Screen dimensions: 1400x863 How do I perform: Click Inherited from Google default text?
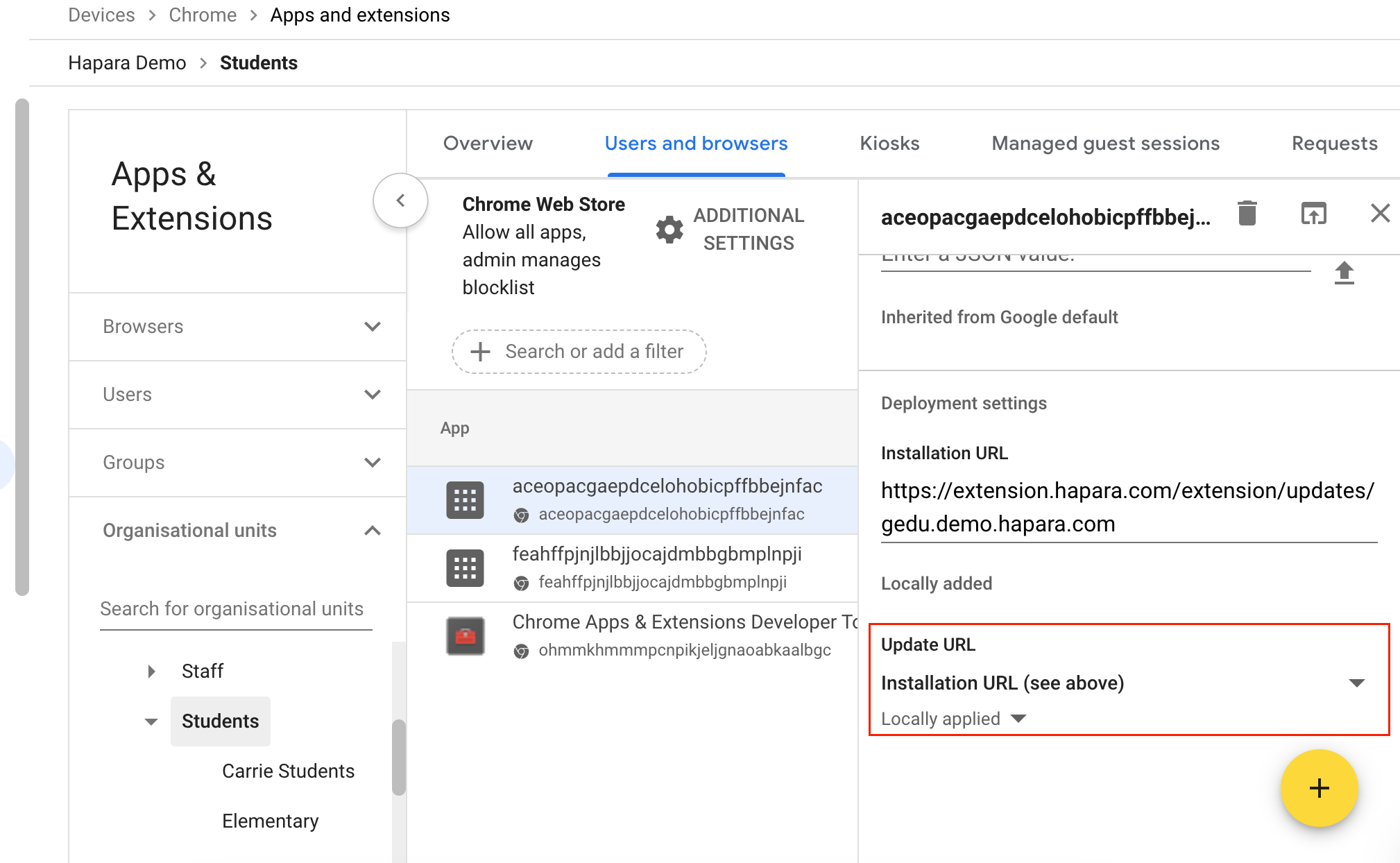999,318
